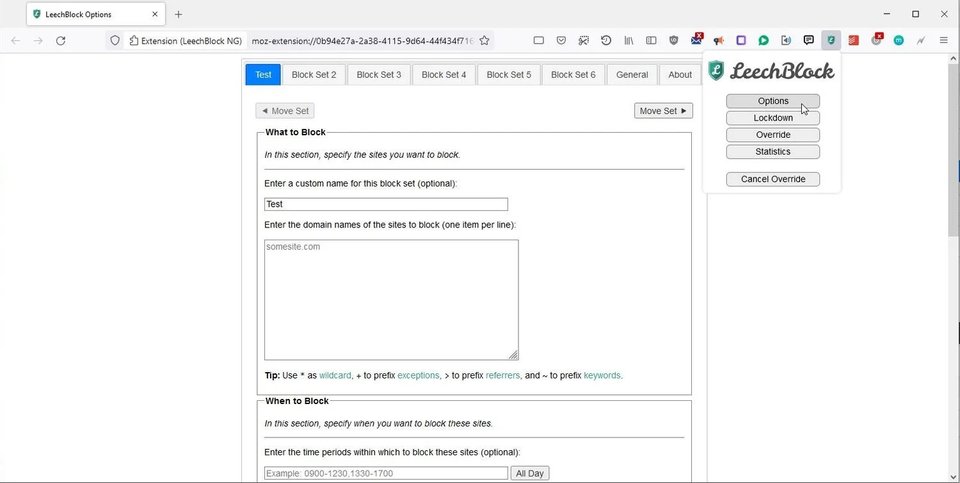960x483 pixels.
Task: Open the Firefox hamburger application menu
Action: click(943, 40)
